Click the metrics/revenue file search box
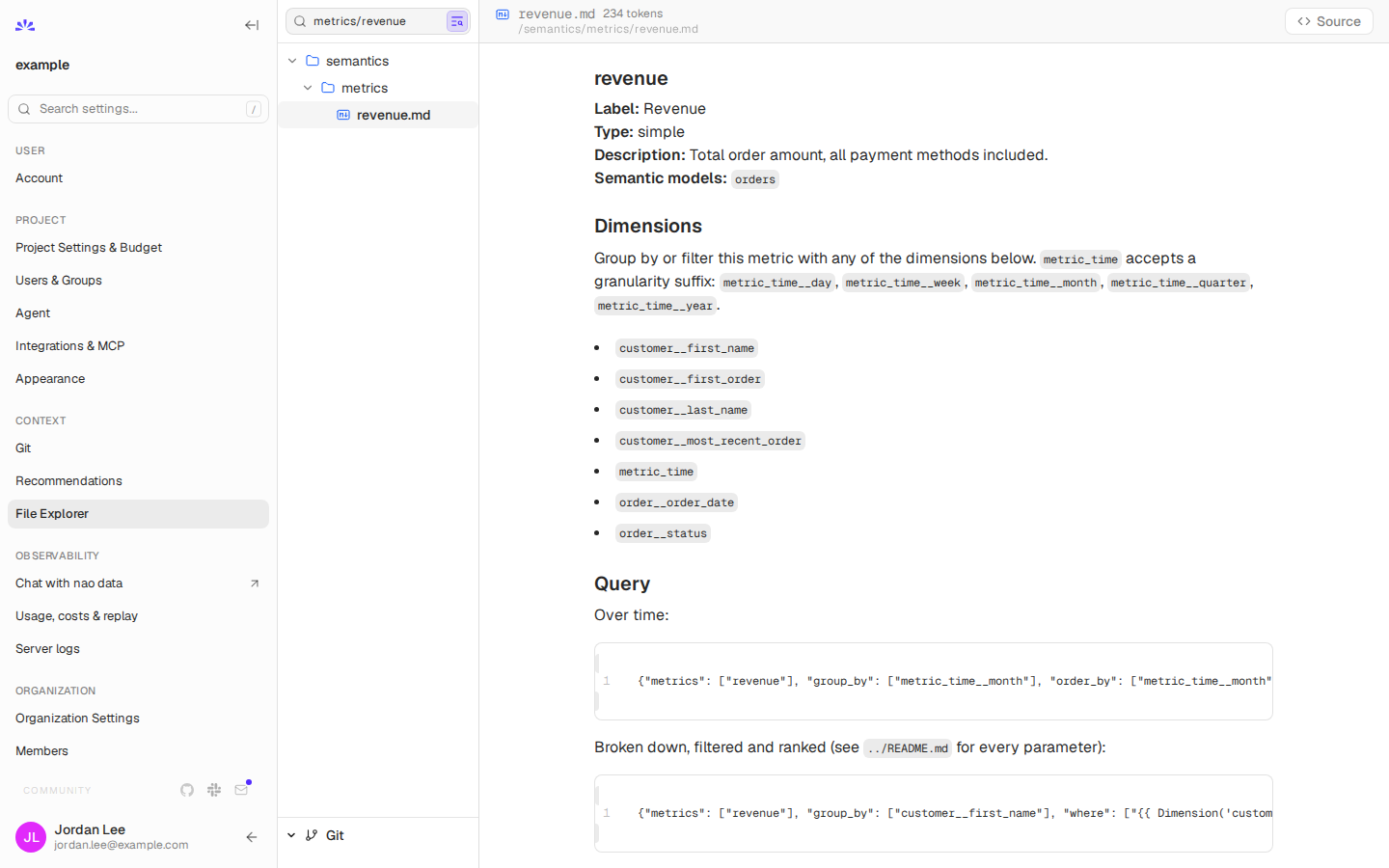 378,21
